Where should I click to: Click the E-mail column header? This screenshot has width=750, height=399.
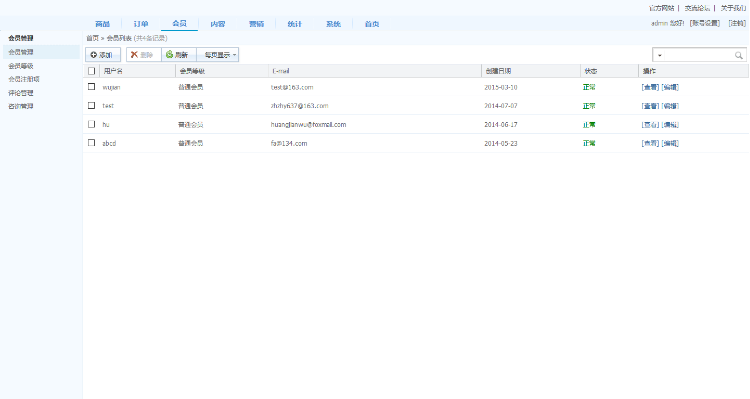point(281,71)
